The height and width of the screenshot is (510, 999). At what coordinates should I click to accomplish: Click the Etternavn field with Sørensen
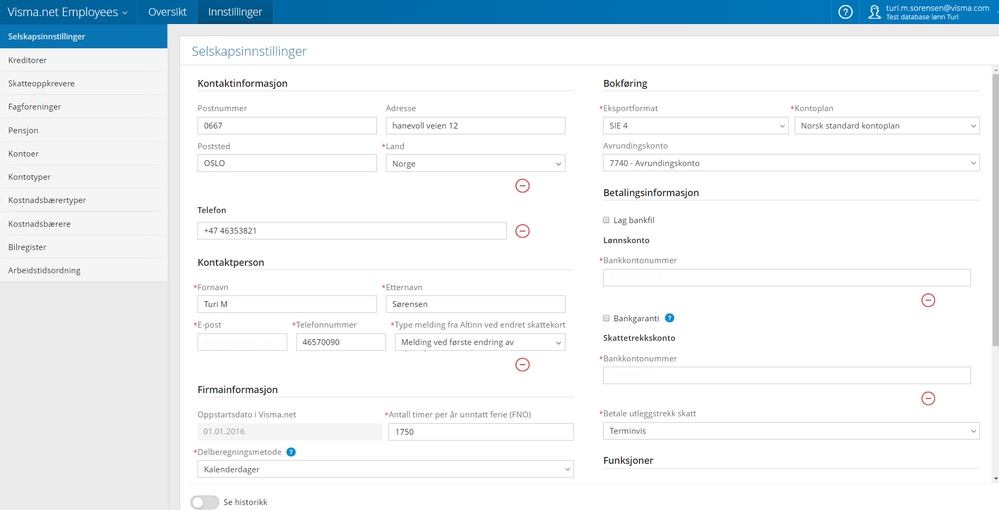[475, 304]
